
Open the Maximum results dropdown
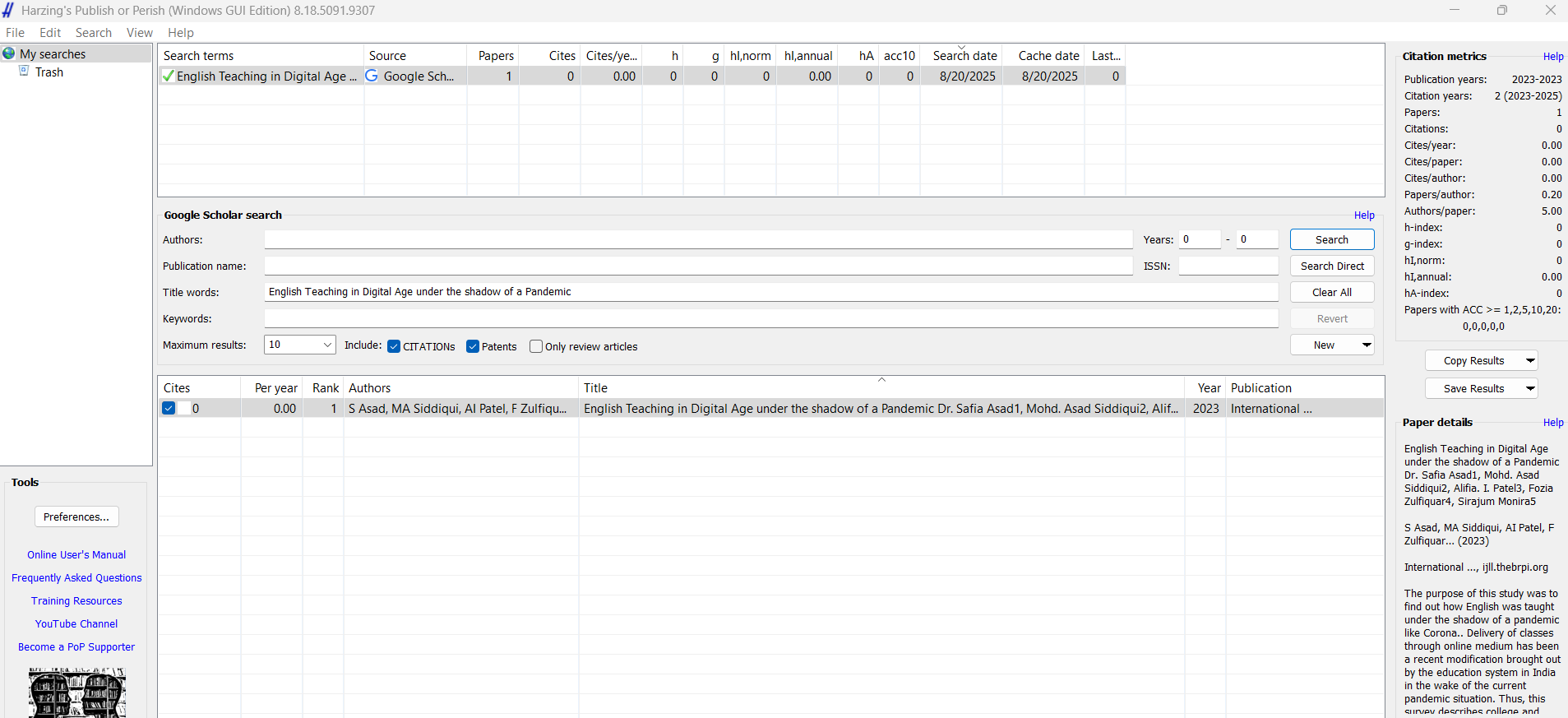pyautogui.click(x=327, y=345)
